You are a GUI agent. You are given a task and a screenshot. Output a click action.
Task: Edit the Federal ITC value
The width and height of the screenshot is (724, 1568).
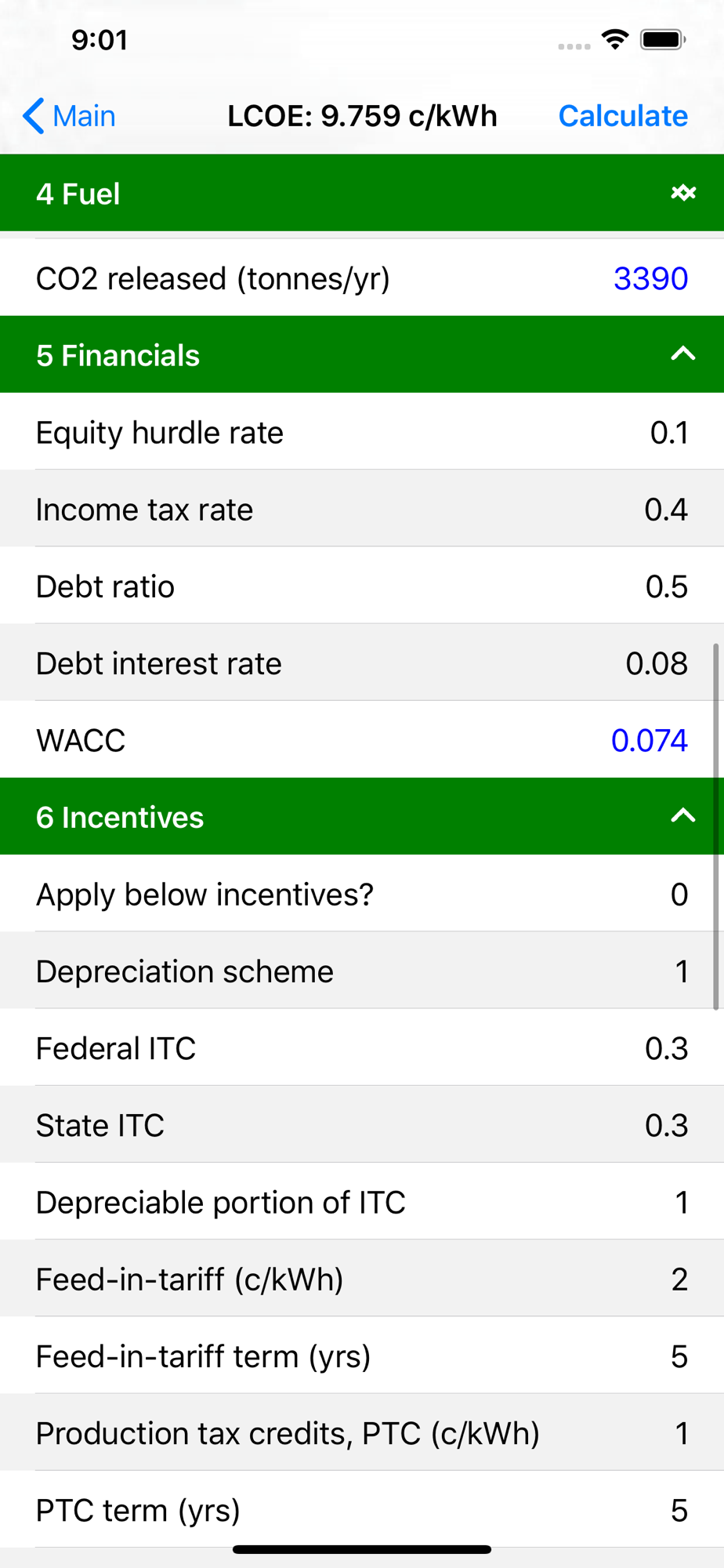coord(666,1048)
